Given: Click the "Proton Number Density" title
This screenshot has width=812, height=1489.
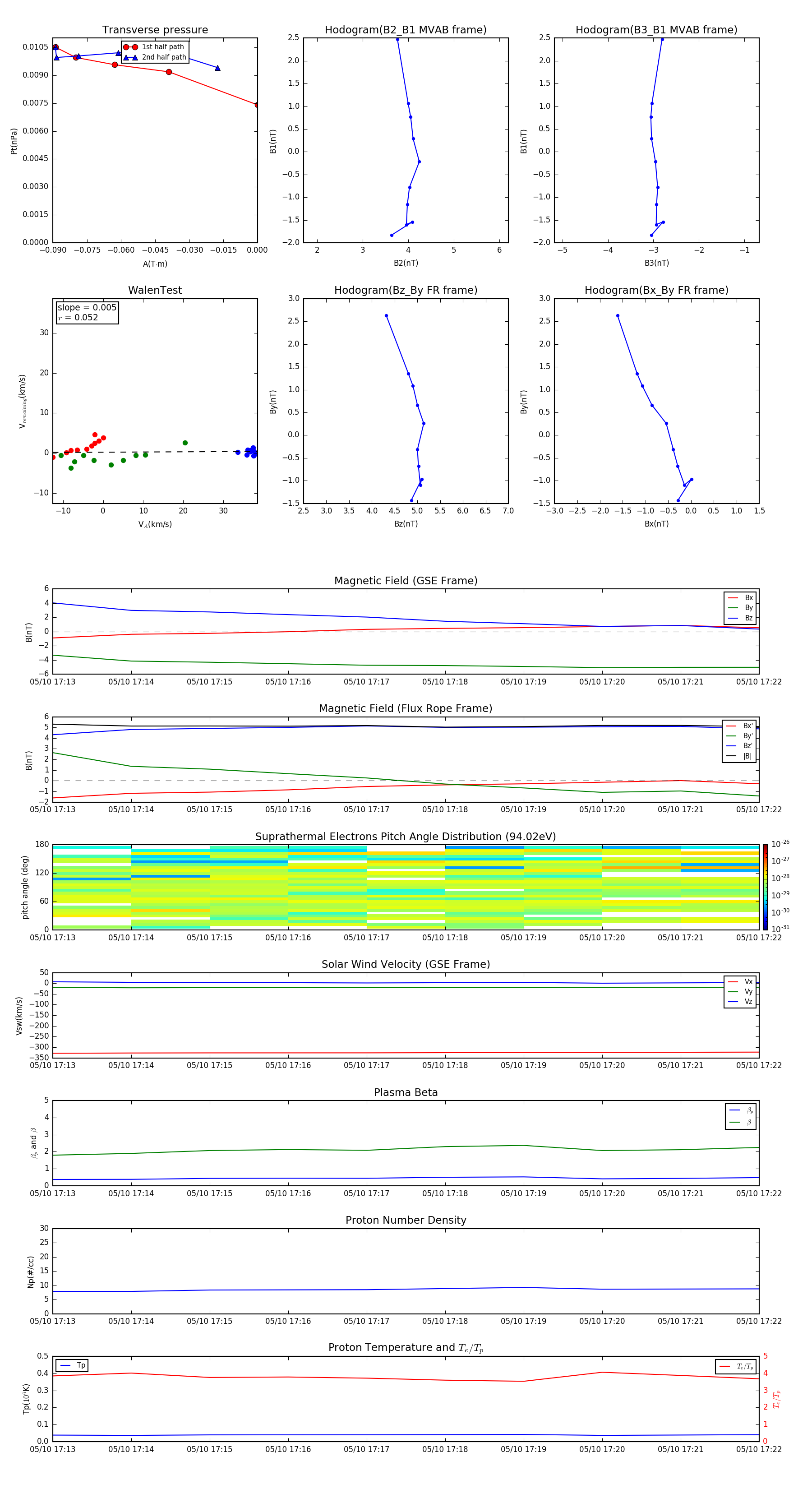Looking at the screenshot, I should (406, 1220).
